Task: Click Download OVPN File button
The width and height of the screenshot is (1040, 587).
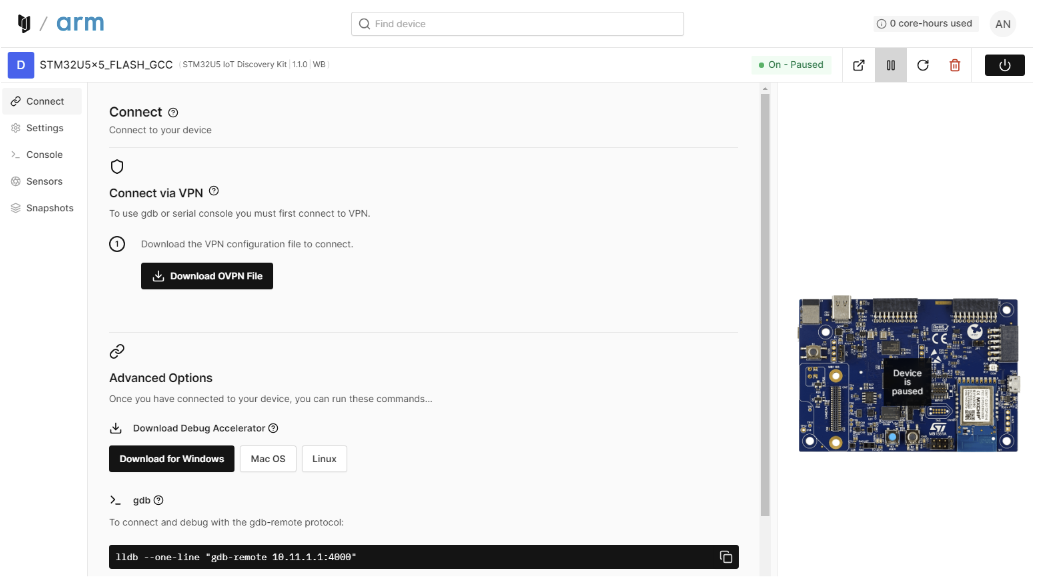Action: coord(207,276)
